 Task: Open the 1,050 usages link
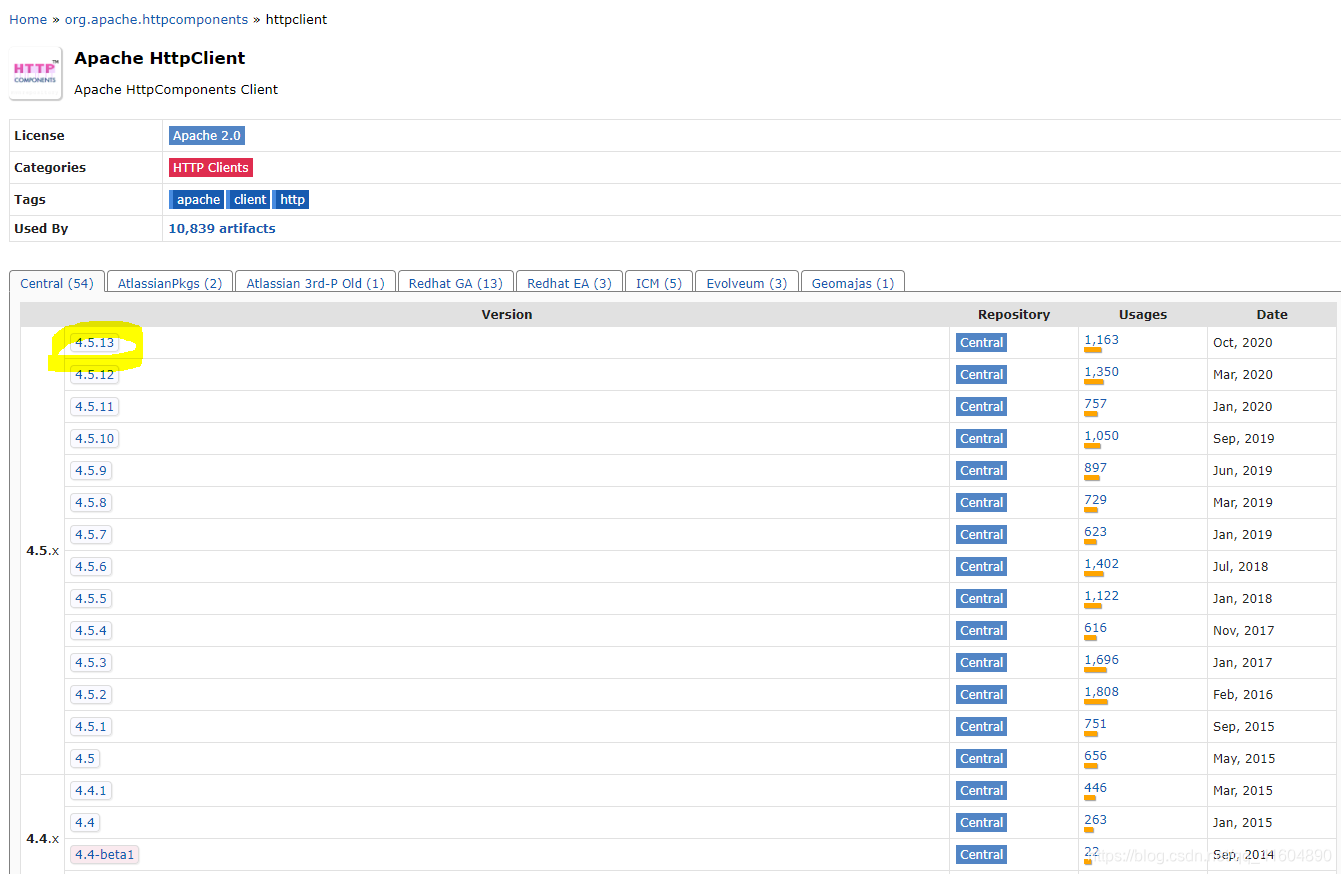tap(1101, 436)
